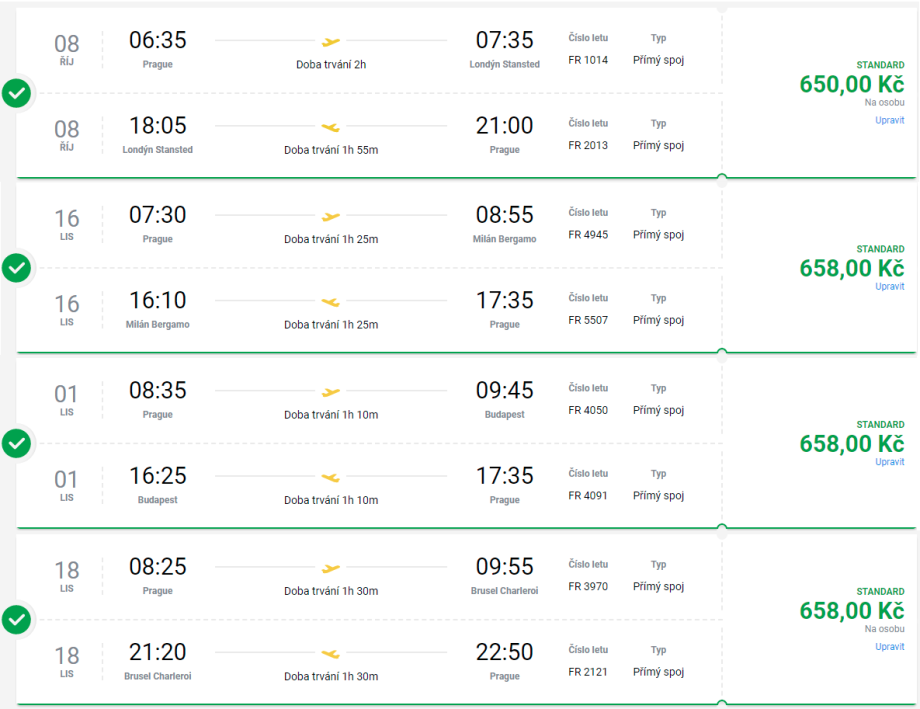920x709 pixels.
Task: Toggle the green checkmark for the Milán Bergamo trip
Action: [x=16, y=268]
